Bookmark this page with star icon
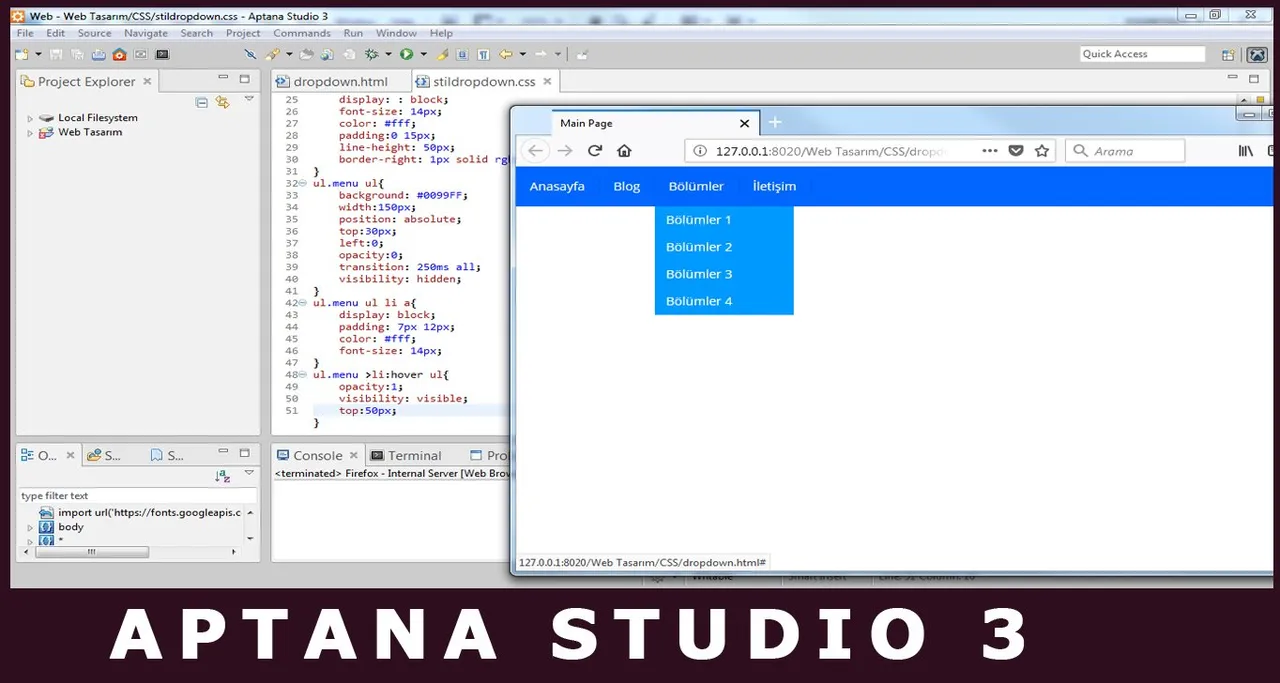The width and height of the screenshot is (1280, 683). pyautogui.click(x=1042, y=151)
